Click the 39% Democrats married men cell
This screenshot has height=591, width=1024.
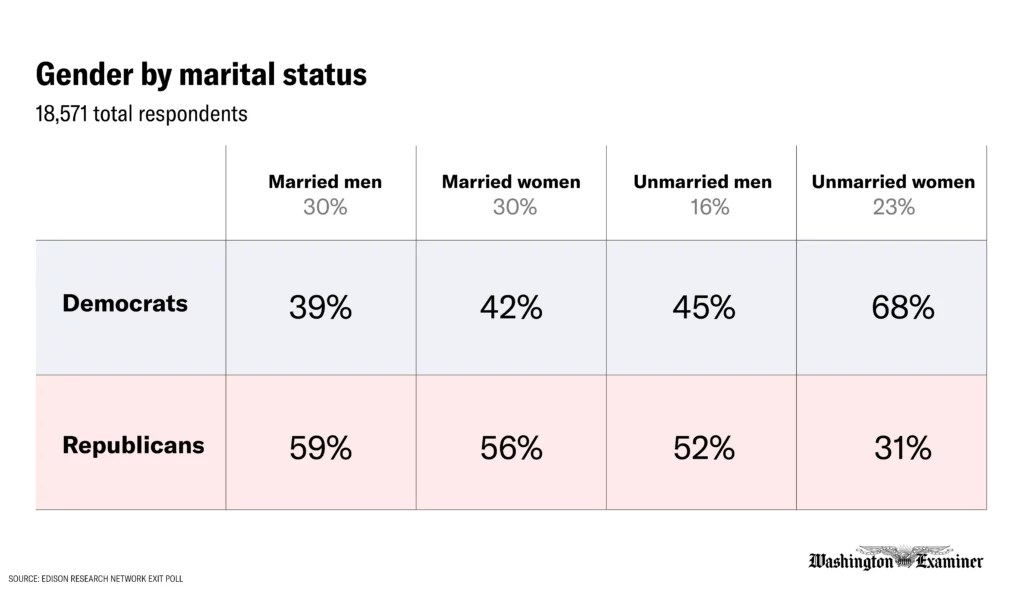pos(321,308)
